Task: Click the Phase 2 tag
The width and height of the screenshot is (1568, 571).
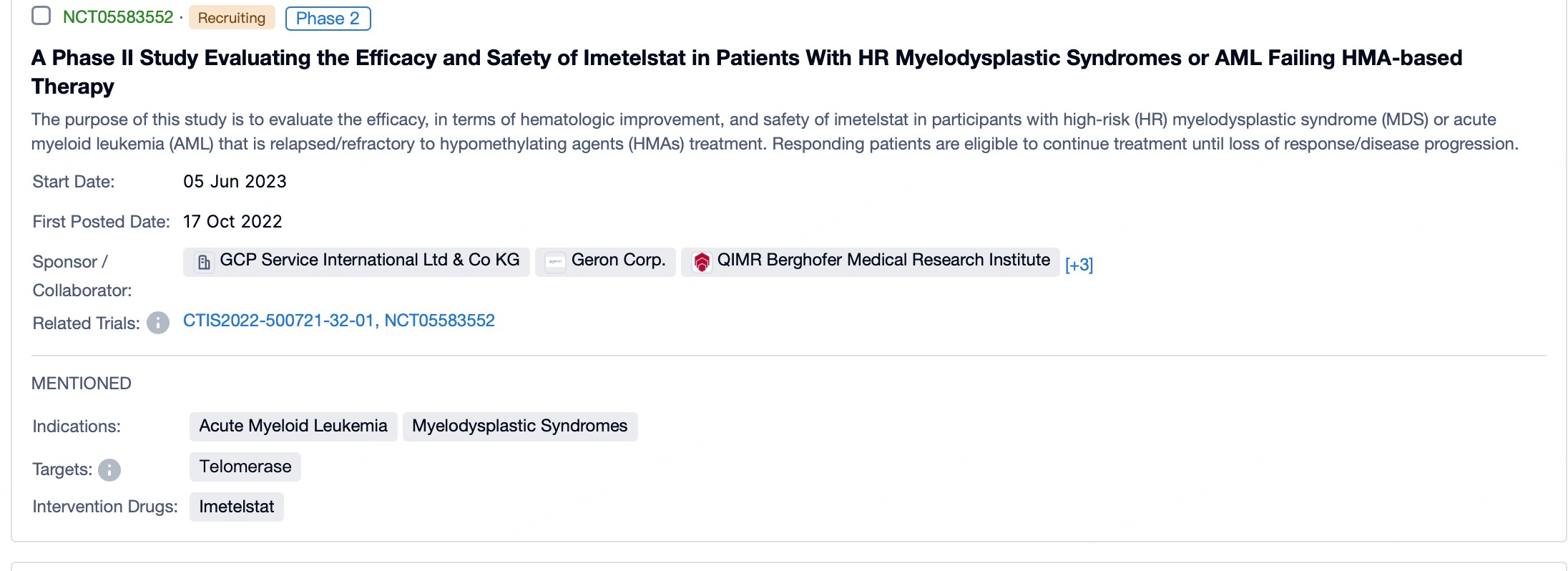Action: pyautogui.click(x=328, y=19)
